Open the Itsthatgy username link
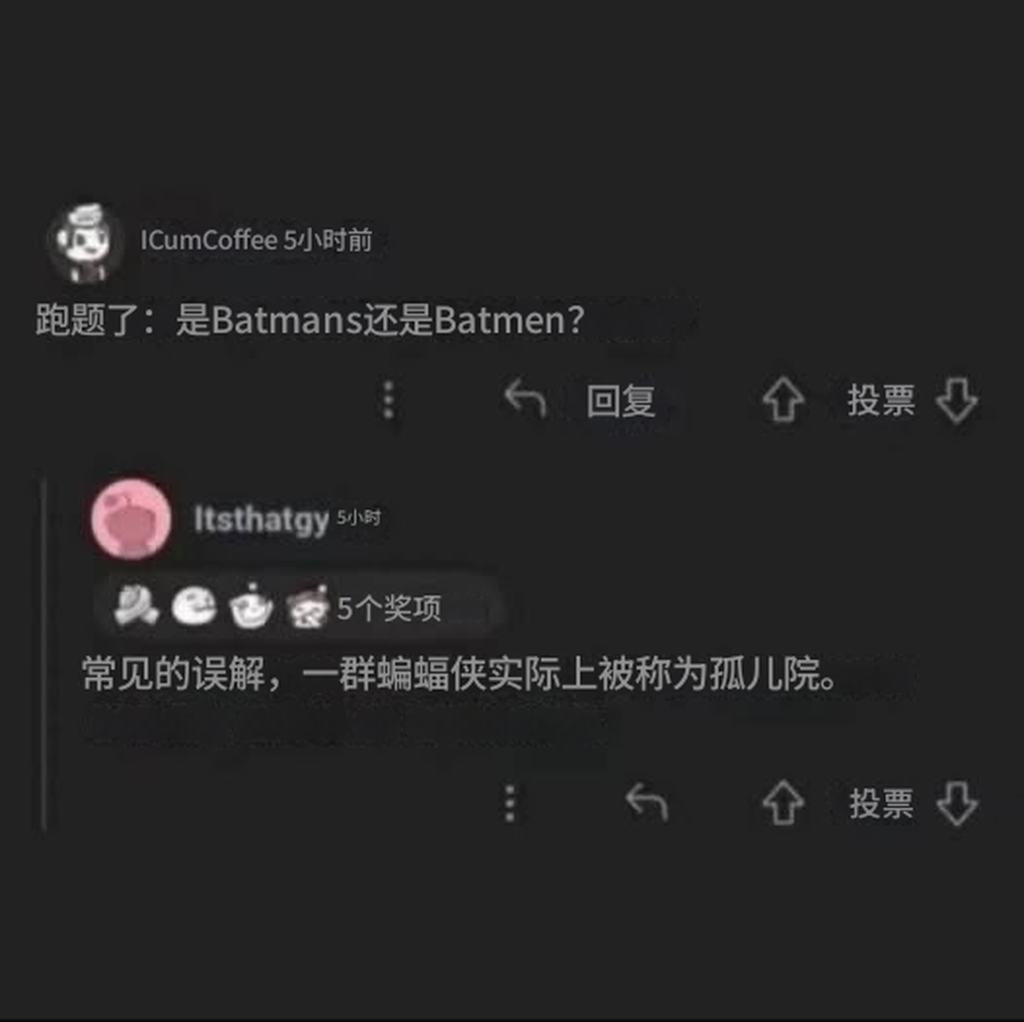 (x=261, y=520)
